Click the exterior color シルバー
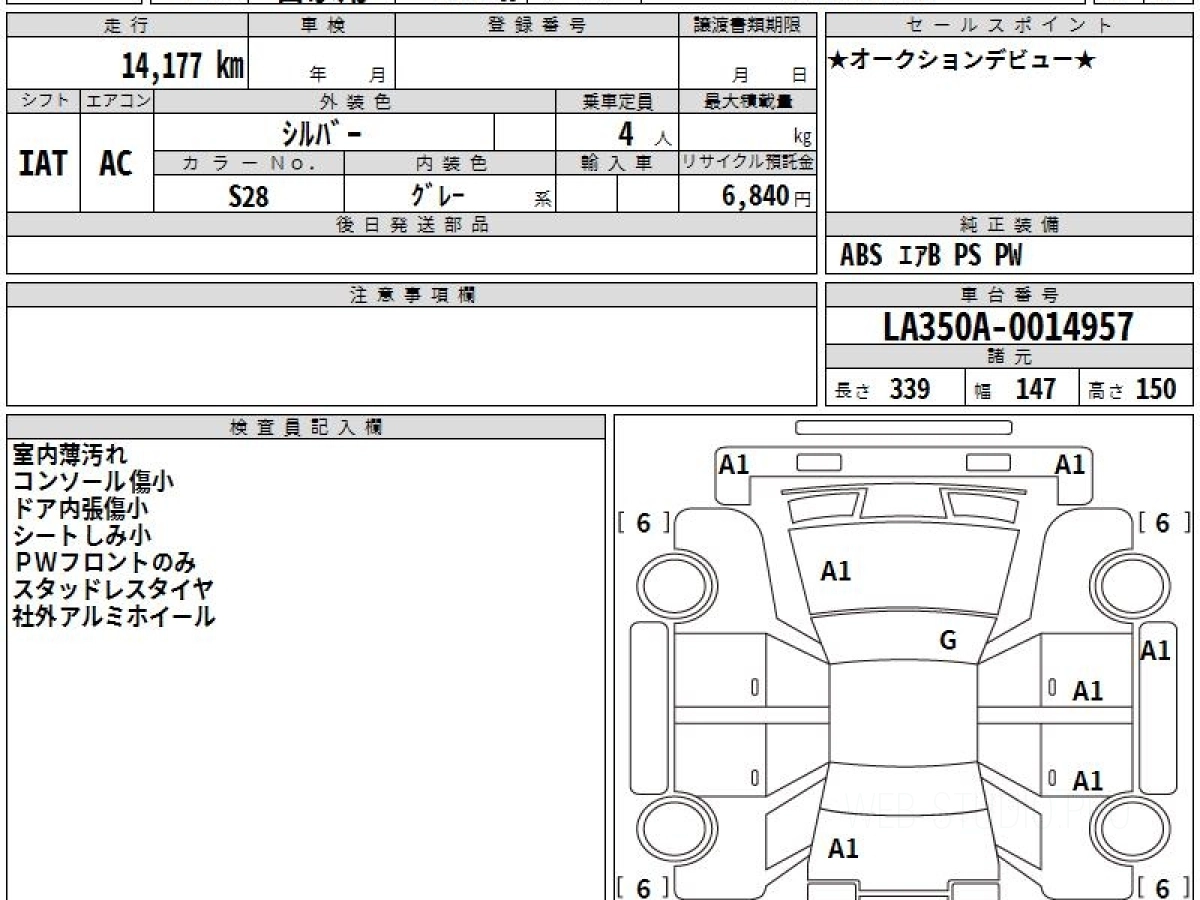The height and width of the screenshot is (900, 1200). [x=320, y=132]
